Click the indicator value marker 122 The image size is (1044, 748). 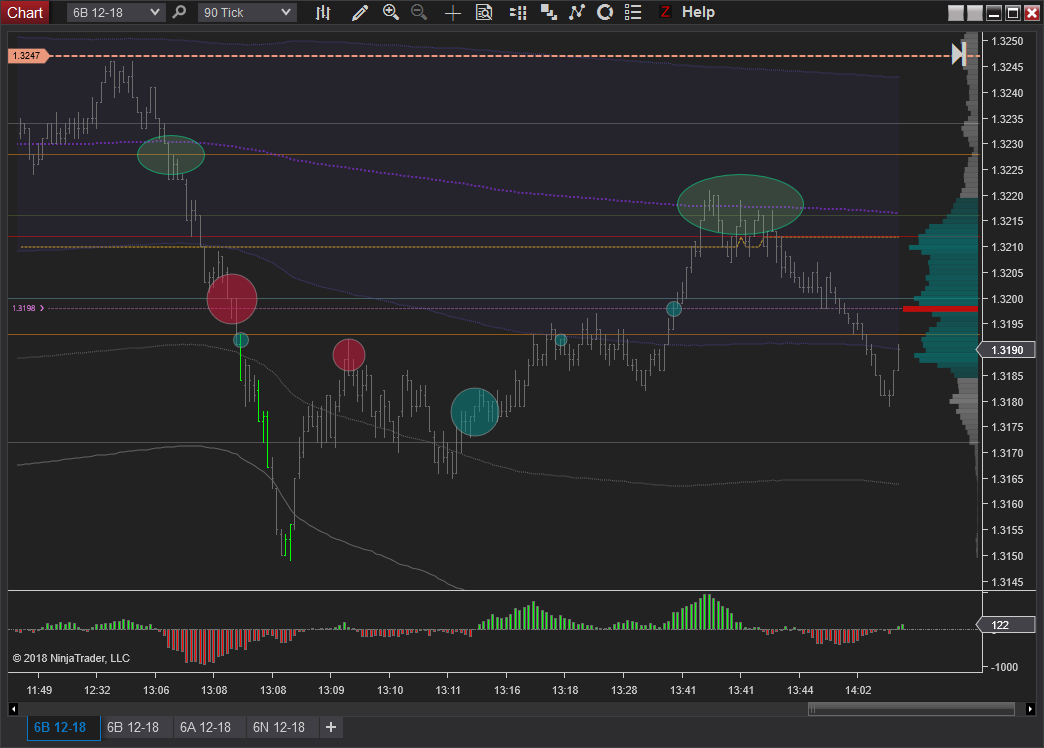pos(1005,625)
